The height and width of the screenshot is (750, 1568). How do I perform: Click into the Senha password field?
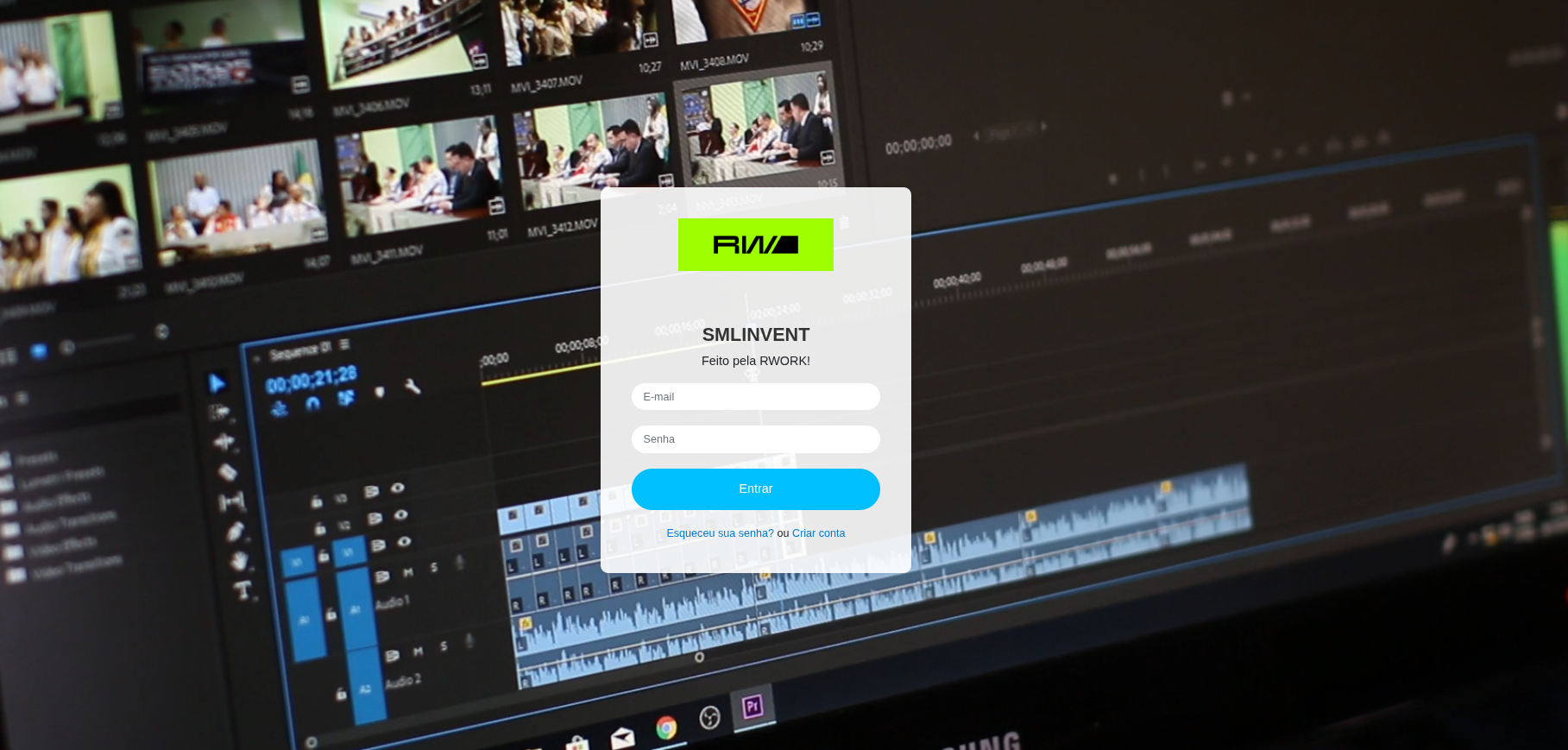click(755, 439)
